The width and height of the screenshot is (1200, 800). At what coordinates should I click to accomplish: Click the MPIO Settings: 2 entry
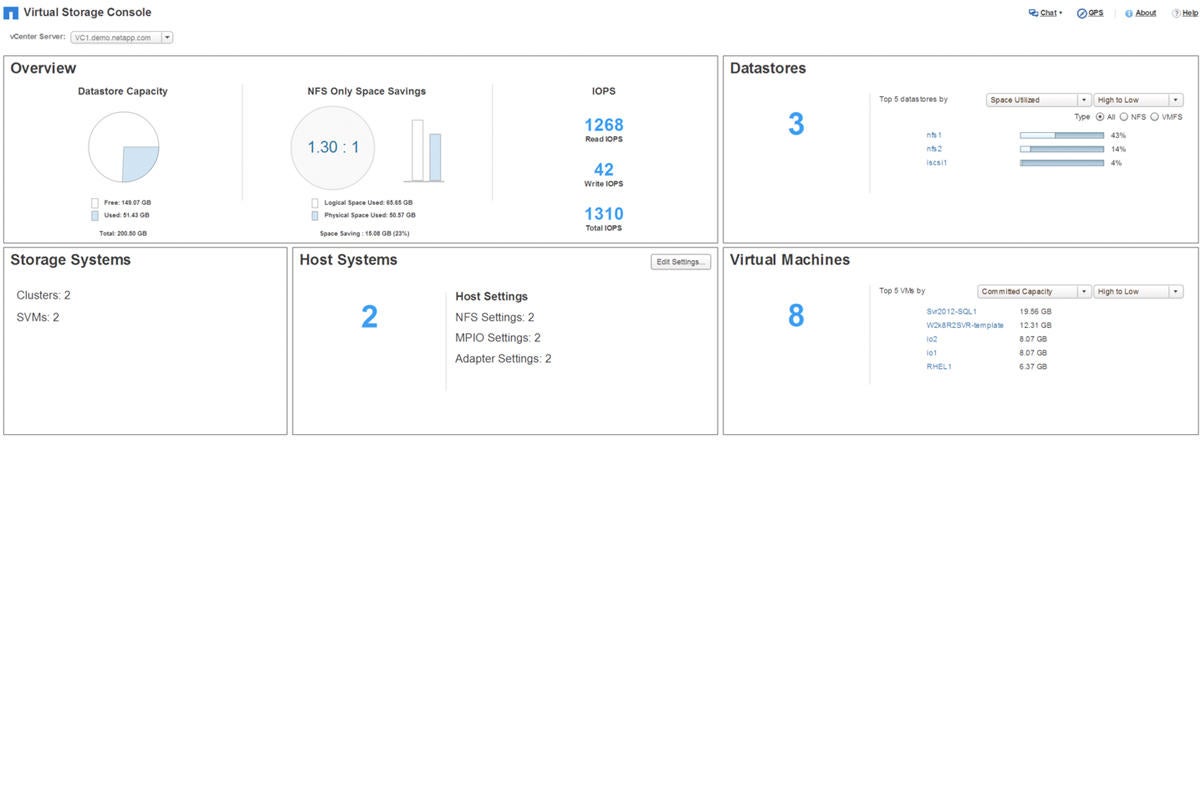[x=498, y=338]
